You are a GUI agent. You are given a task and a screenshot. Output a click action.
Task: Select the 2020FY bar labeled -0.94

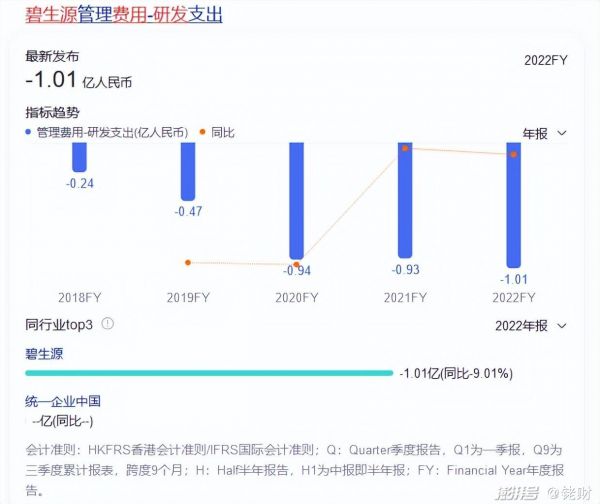click(297, 201)
